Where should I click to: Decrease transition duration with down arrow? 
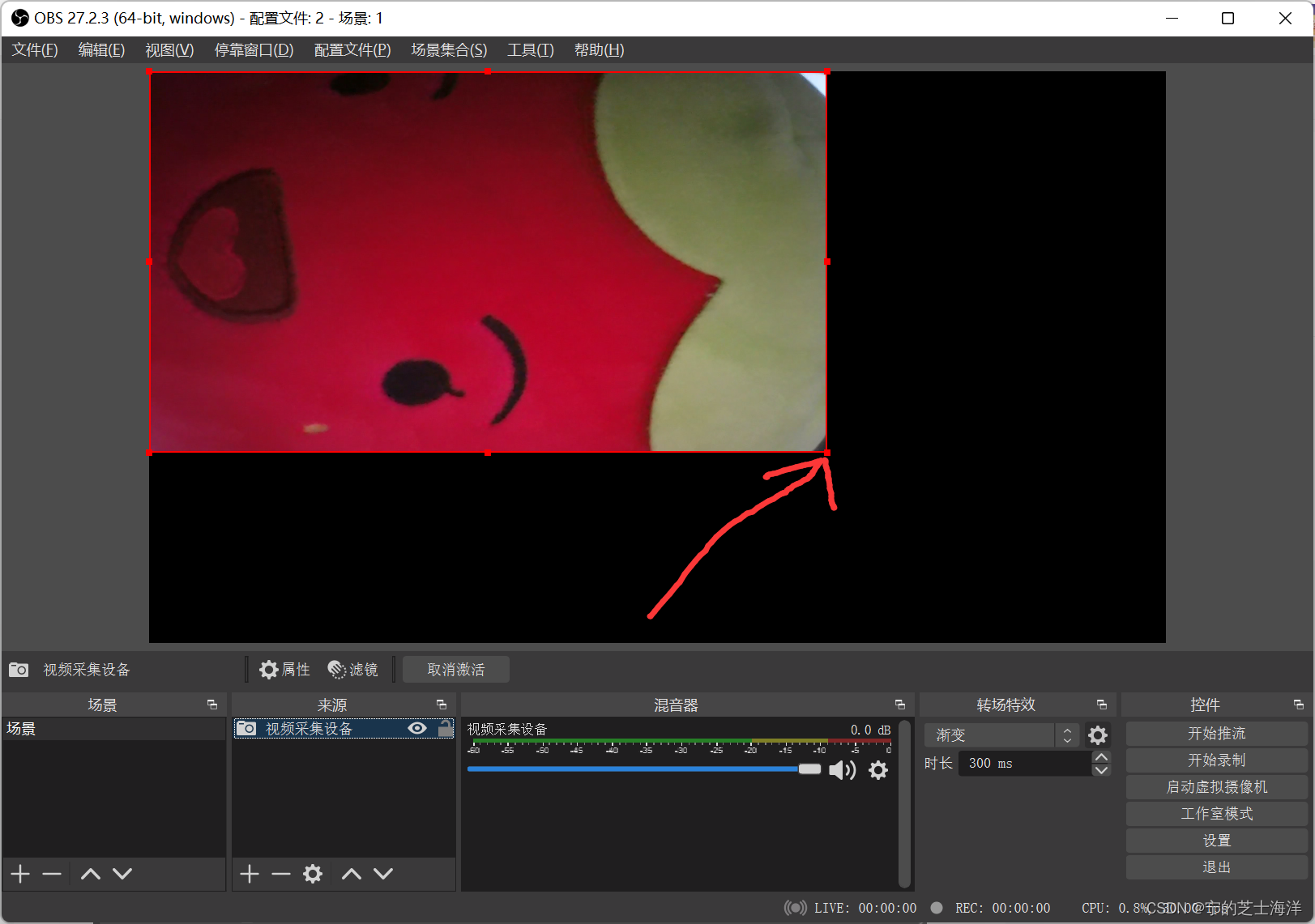click(x=1101, y=770)
